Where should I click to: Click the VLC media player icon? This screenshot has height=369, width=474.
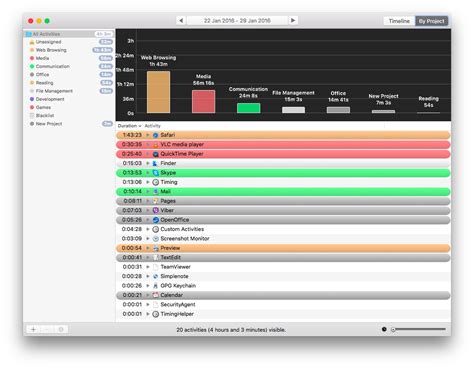155,145
